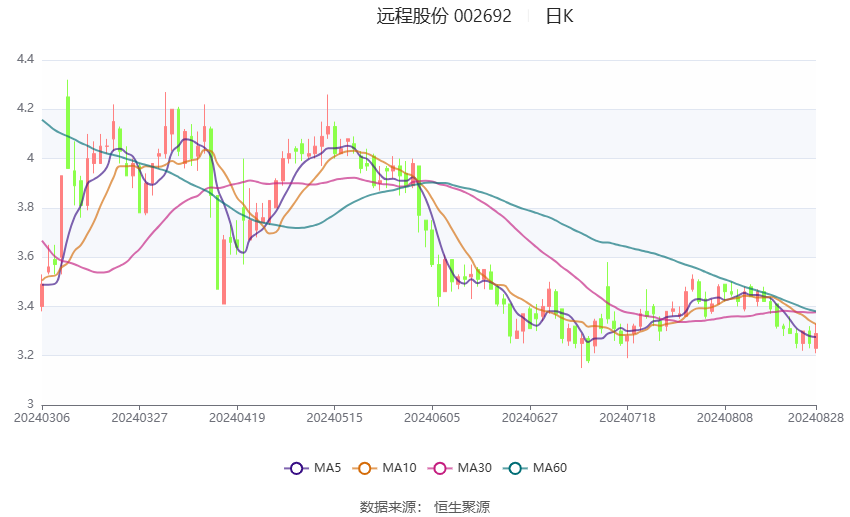Click the 20240419 date axis label
Image resolution: width=850 pixels, height=517 pixels.
(237, 418)
